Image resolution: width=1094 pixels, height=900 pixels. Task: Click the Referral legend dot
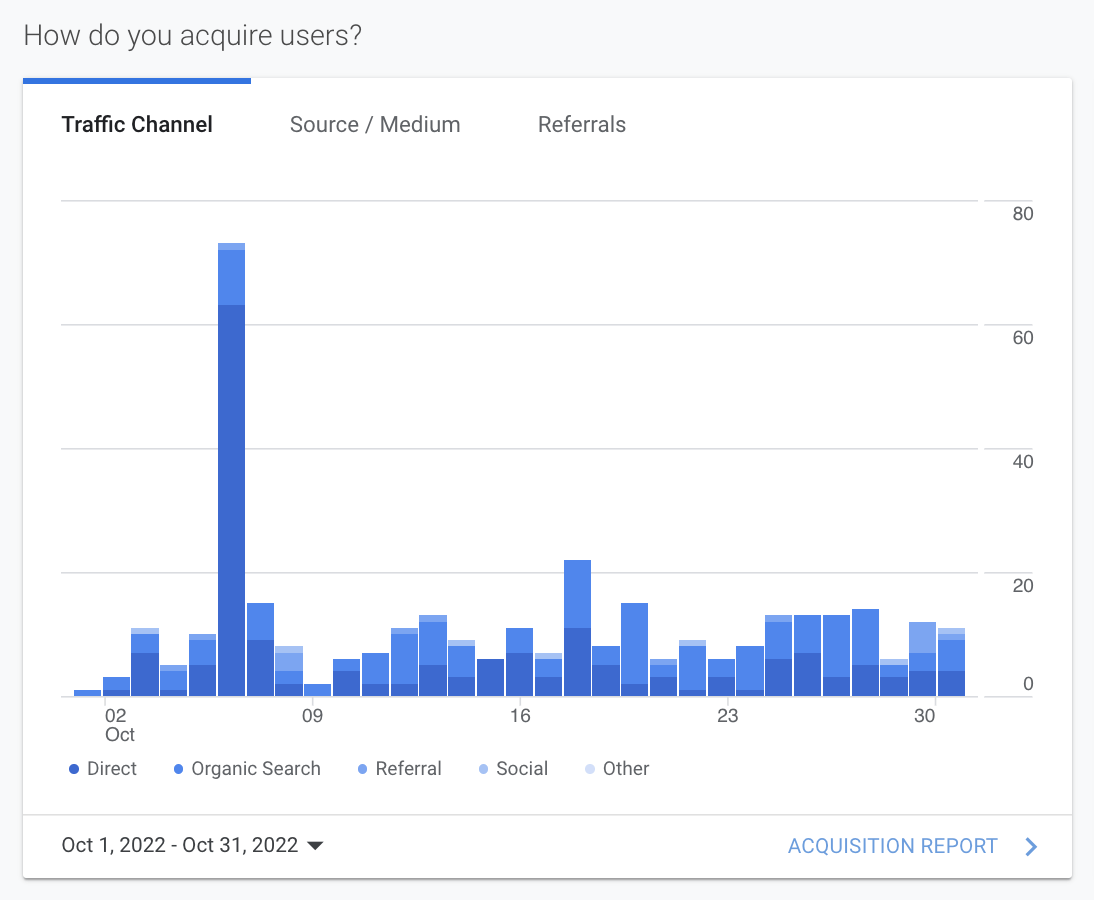pos(362,769)
